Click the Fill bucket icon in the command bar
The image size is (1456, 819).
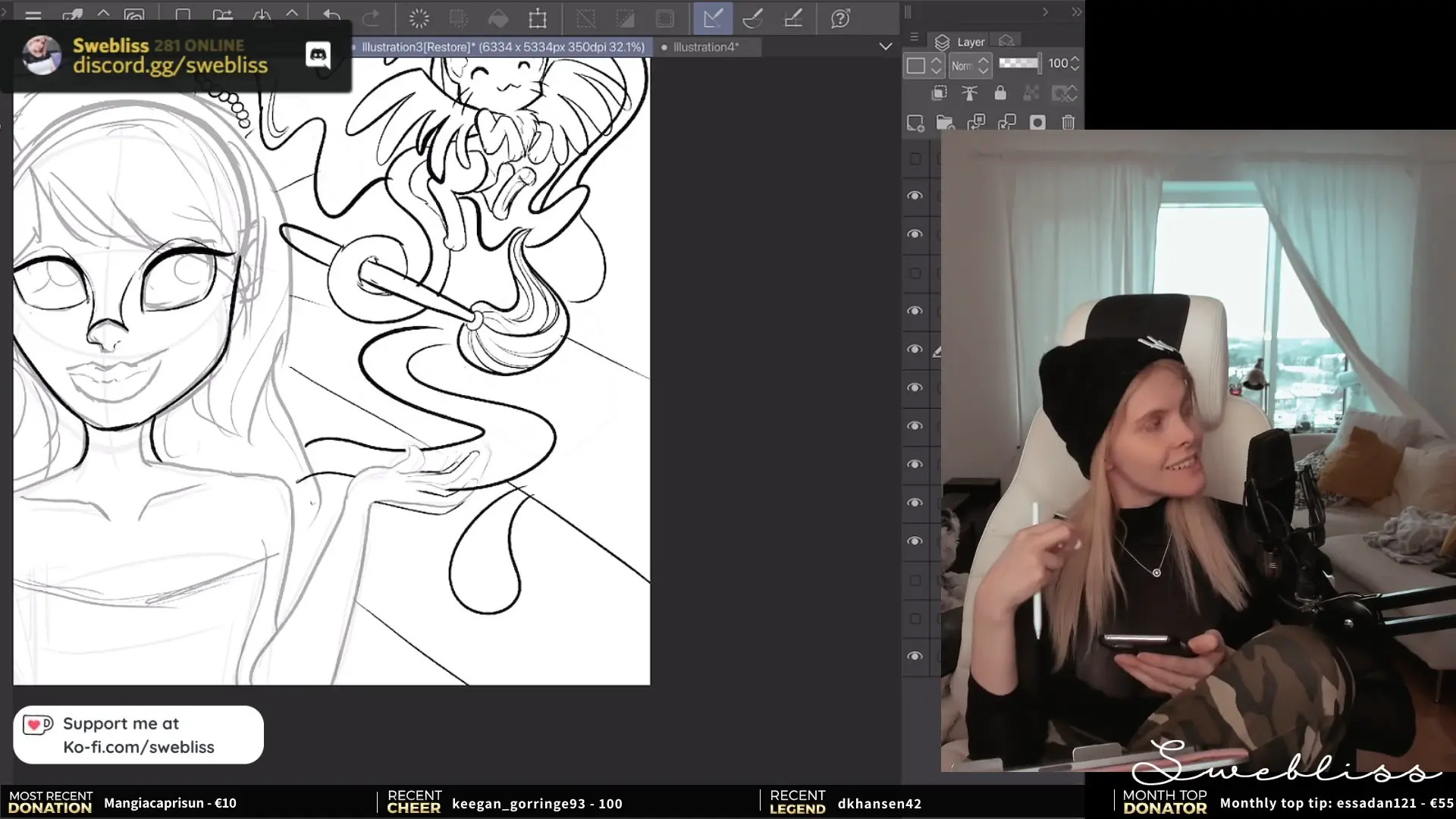tap(498, 18)
